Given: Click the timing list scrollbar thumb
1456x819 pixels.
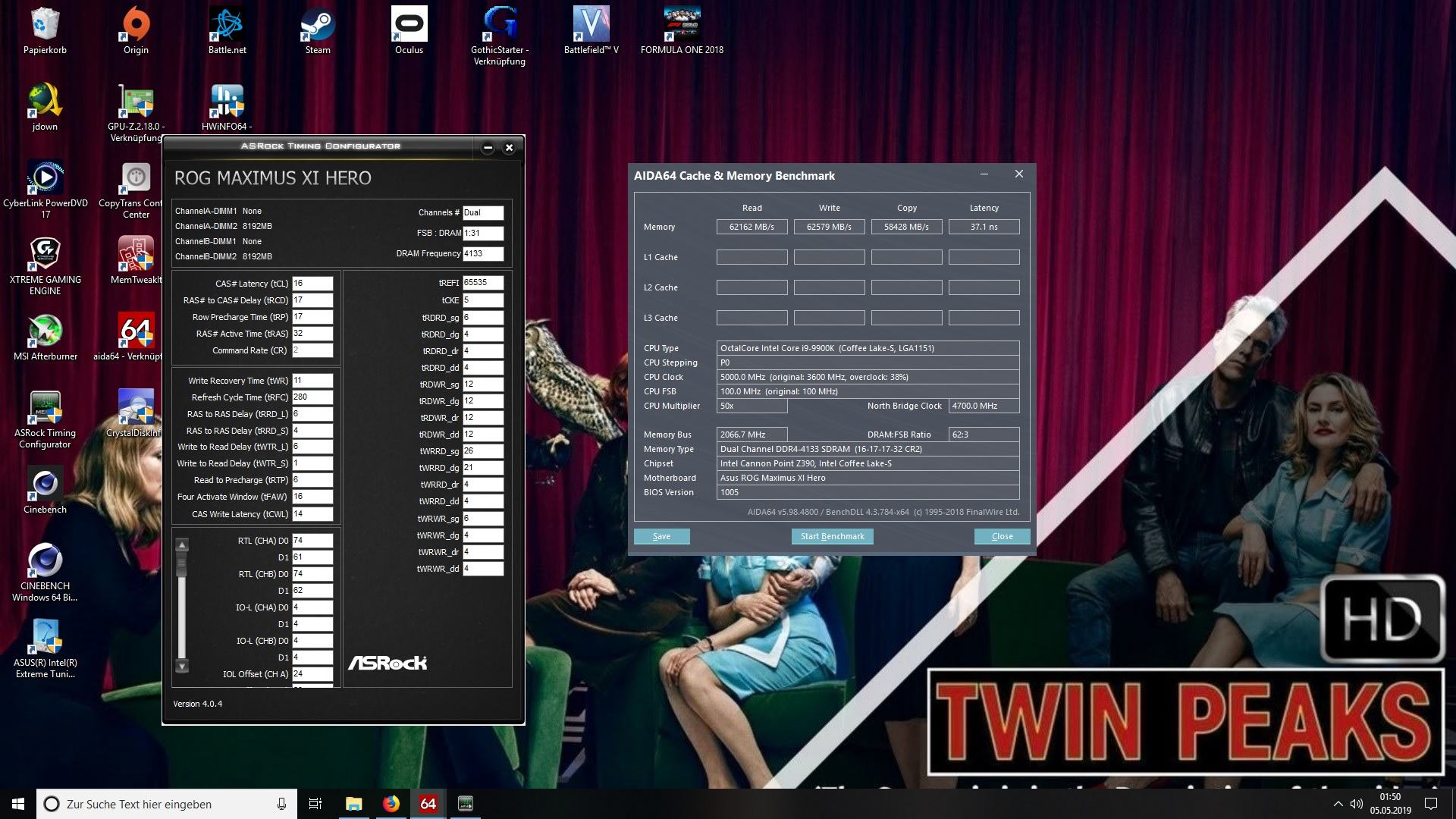Looking at the screenshot, I should pos(182,565).
